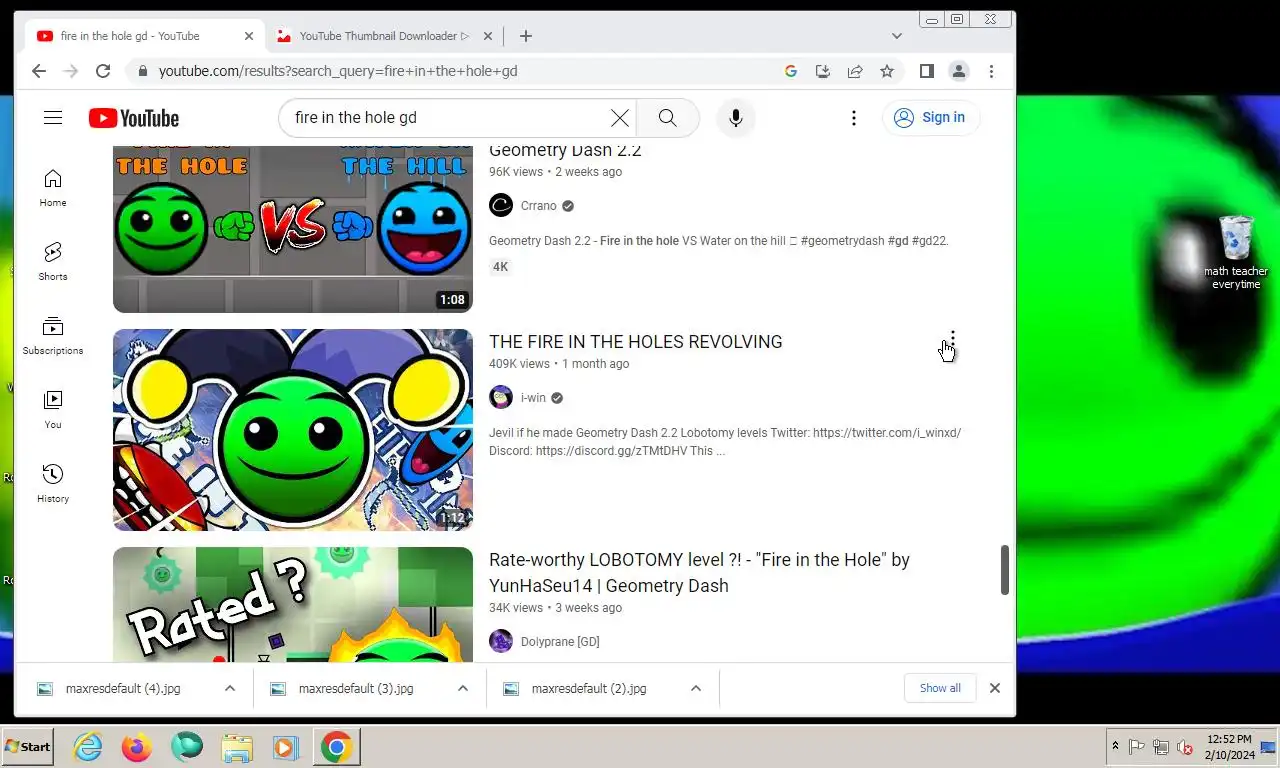Image resolution: width=1280 pixels, height=768 pixels.
Task: Visit the i-win channel
Action: click(x=533, y=398)
